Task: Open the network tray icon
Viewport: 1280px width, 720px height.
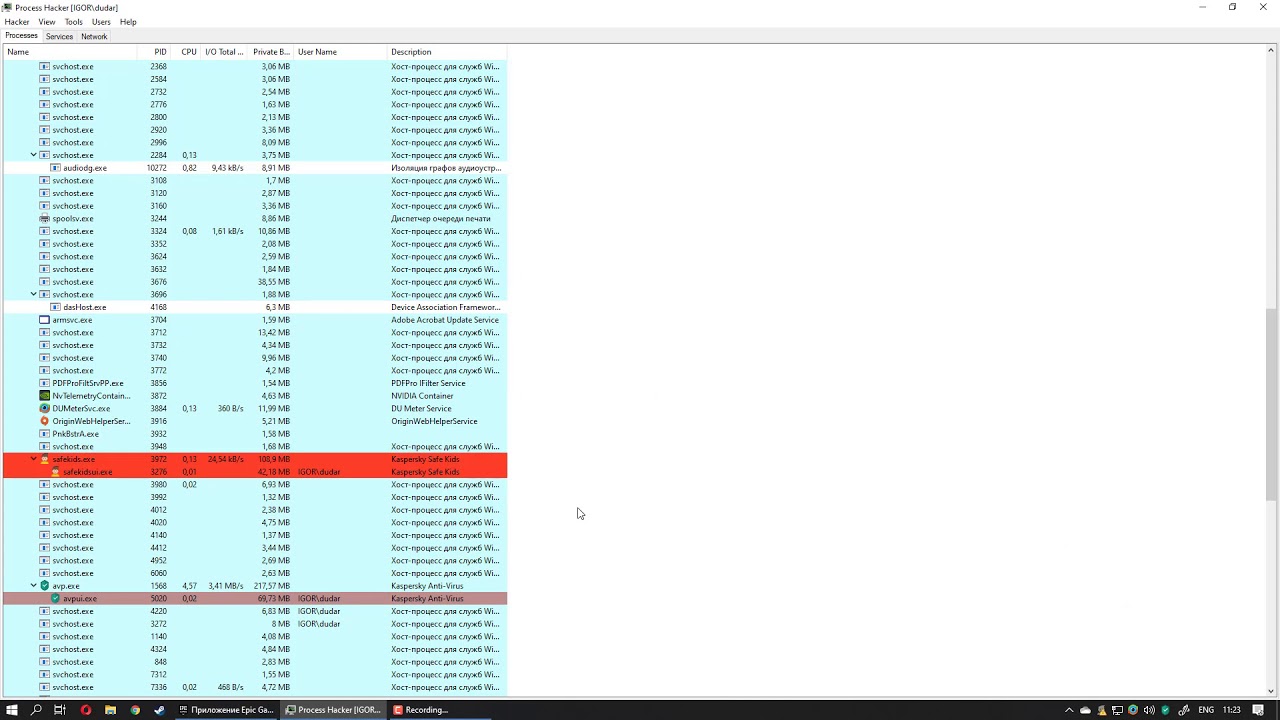Action: point(1117,710)
